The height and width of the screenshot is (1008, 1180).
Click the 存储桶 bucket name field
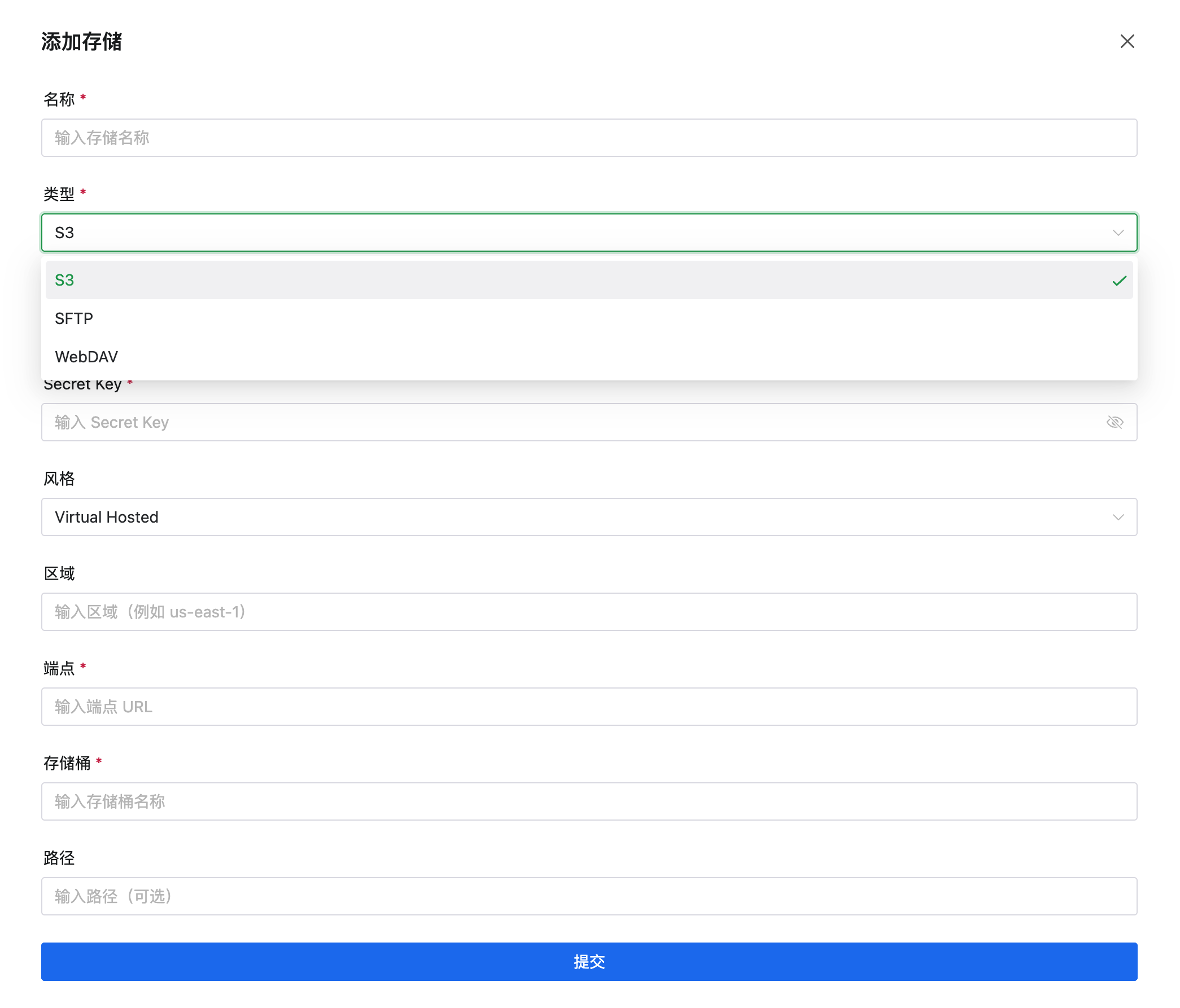click(589, 801)
